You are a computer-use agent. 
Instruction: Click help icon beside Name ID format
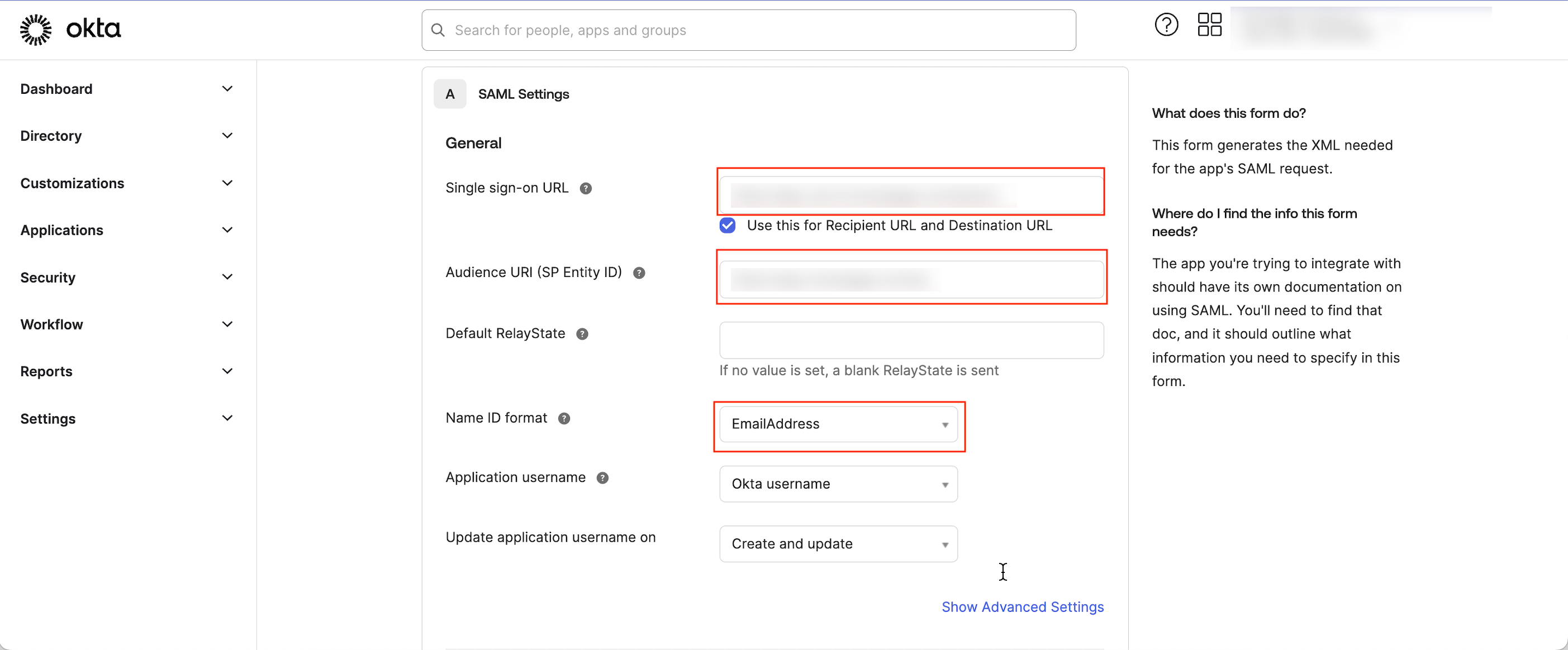(564, 418)
